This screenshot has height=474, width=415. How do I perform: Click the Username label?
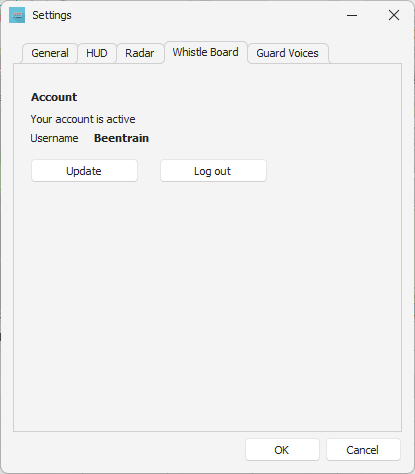pyautogui.click(x=54, y=138)
